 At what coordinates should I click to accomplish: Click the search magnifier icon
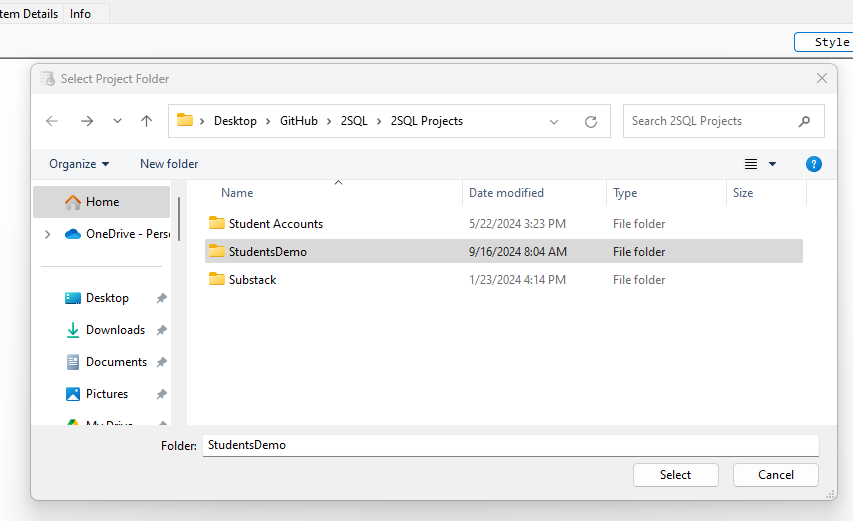[804, 121]
